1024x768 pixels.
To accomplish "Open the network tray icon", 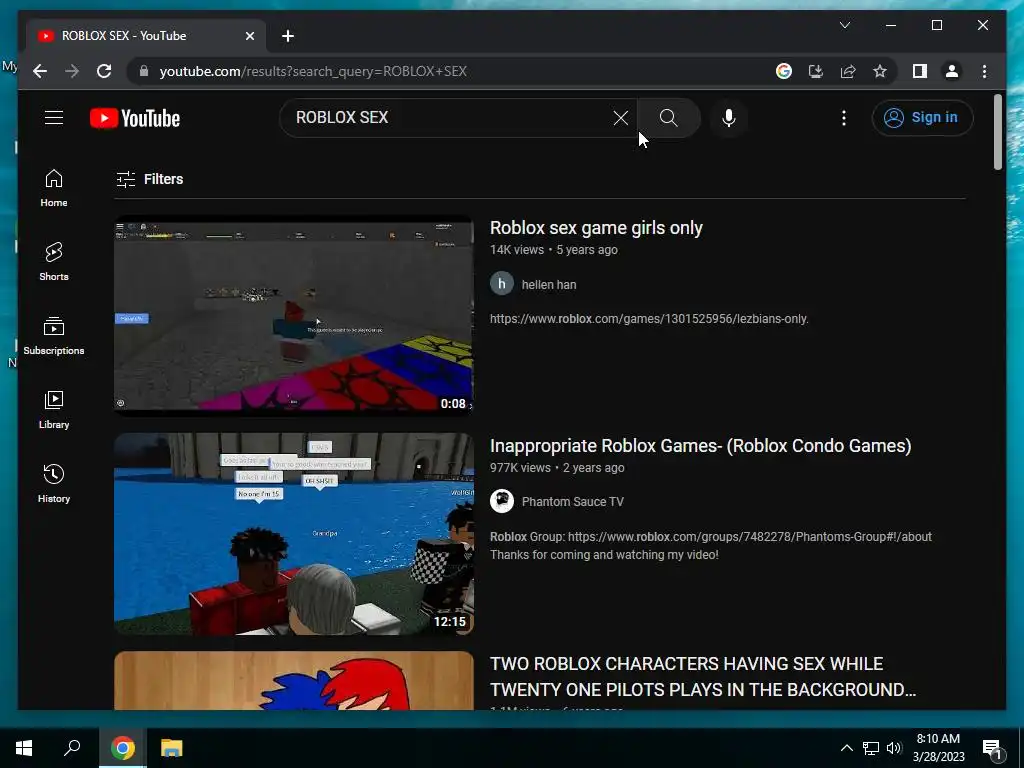I will point(871,748).
